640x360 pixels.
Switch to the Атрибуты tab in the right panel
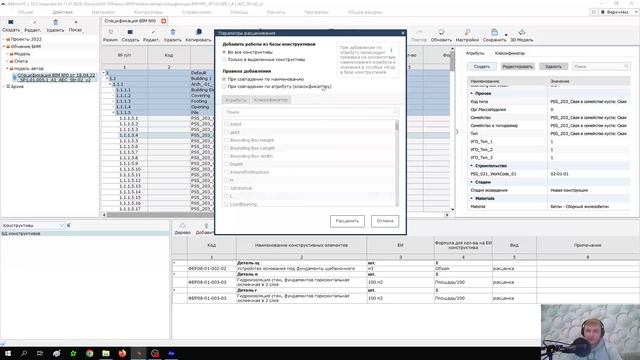click(475, 53)
